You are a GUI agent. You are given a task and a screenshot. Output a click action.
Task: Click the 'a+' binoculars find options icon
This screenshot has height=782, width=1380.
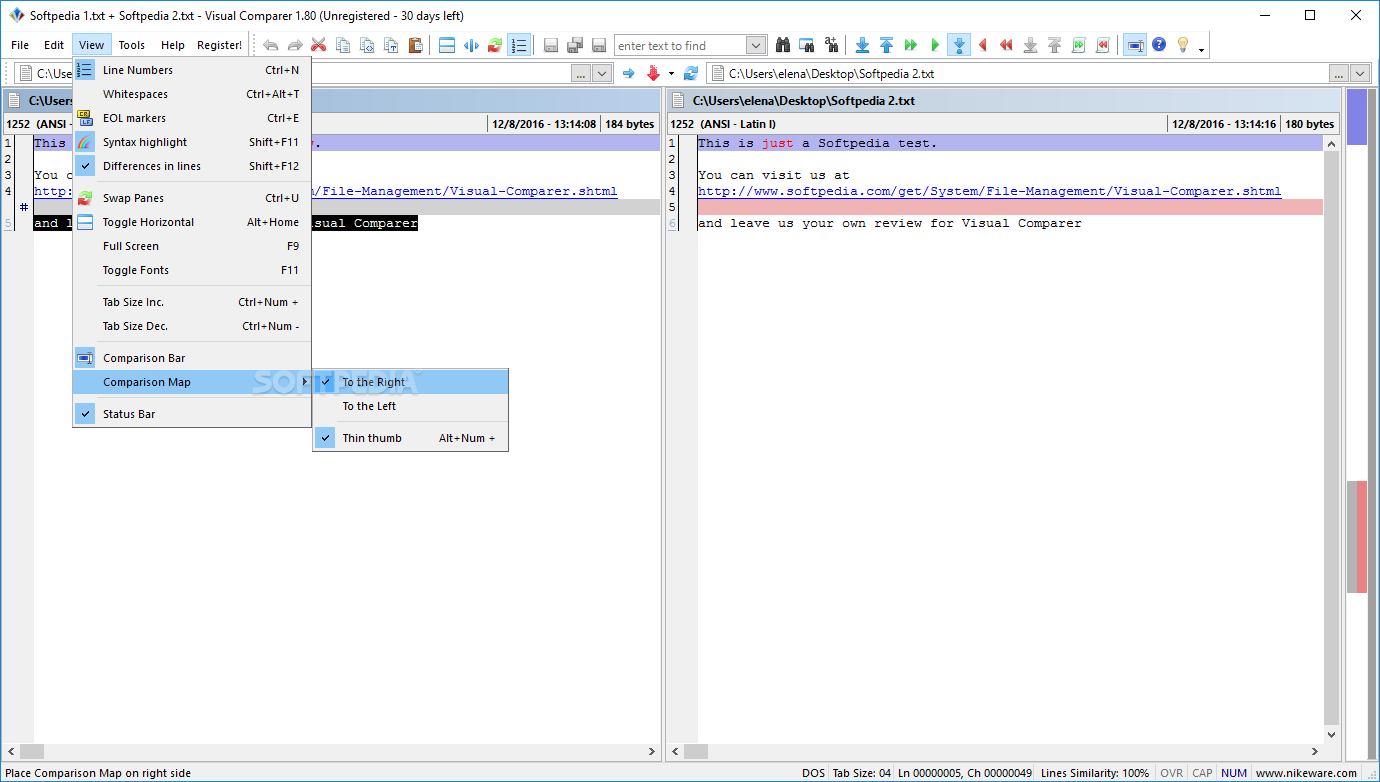831,45
